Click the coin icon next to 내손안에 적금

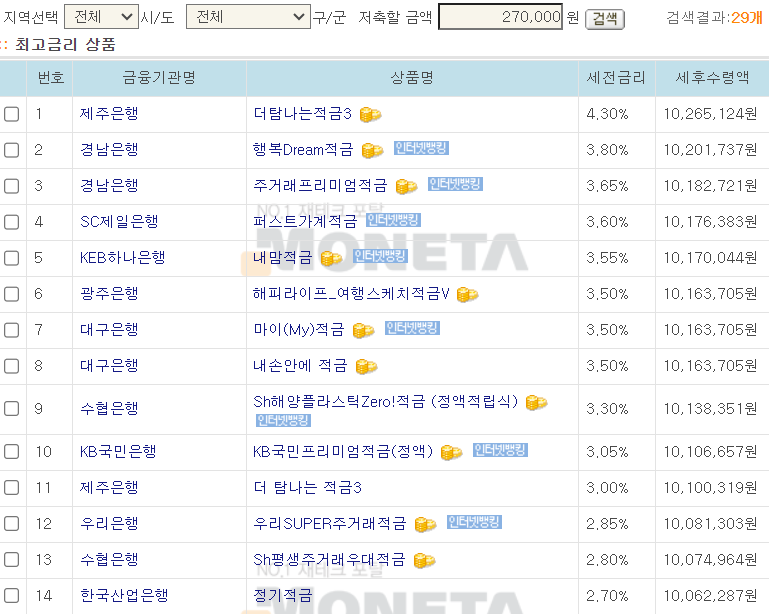[x=366, y=366]
